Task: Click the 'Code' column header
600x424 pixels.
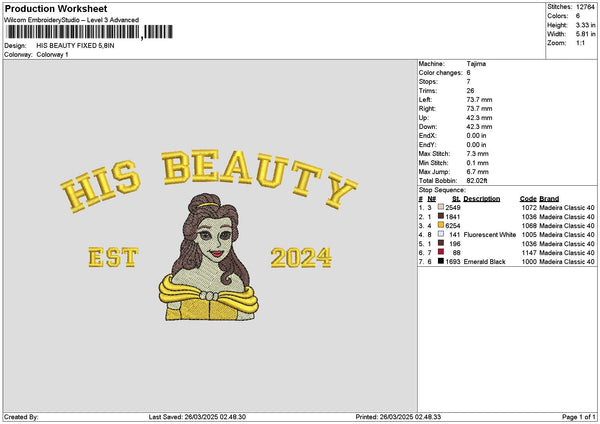Action: pyautogui.click(x=528, y=199)
